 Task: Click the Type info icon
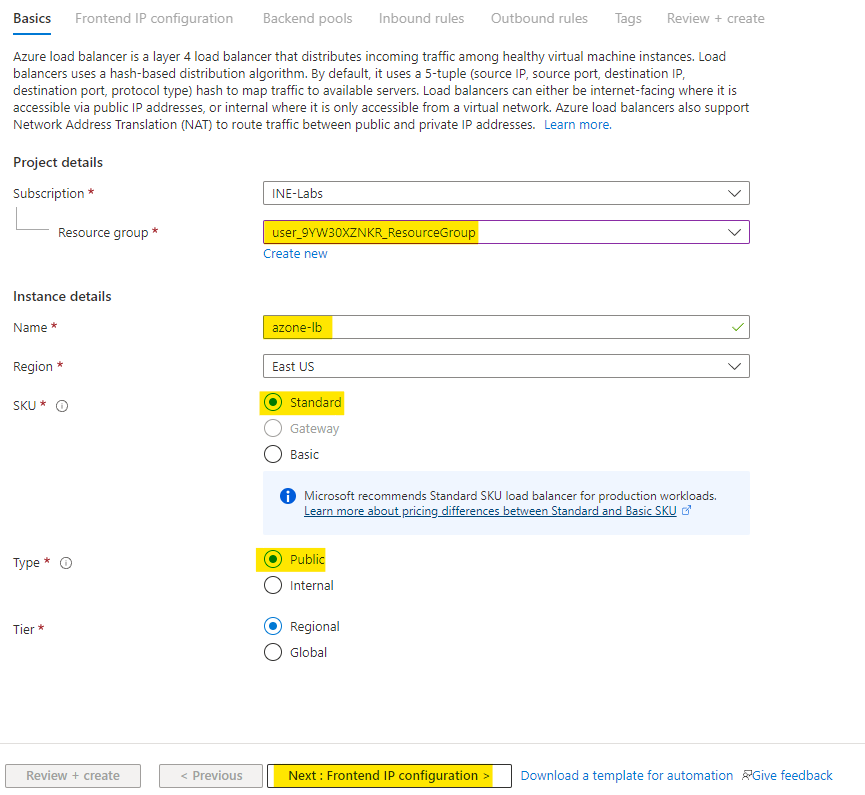[x=66, y=563]
